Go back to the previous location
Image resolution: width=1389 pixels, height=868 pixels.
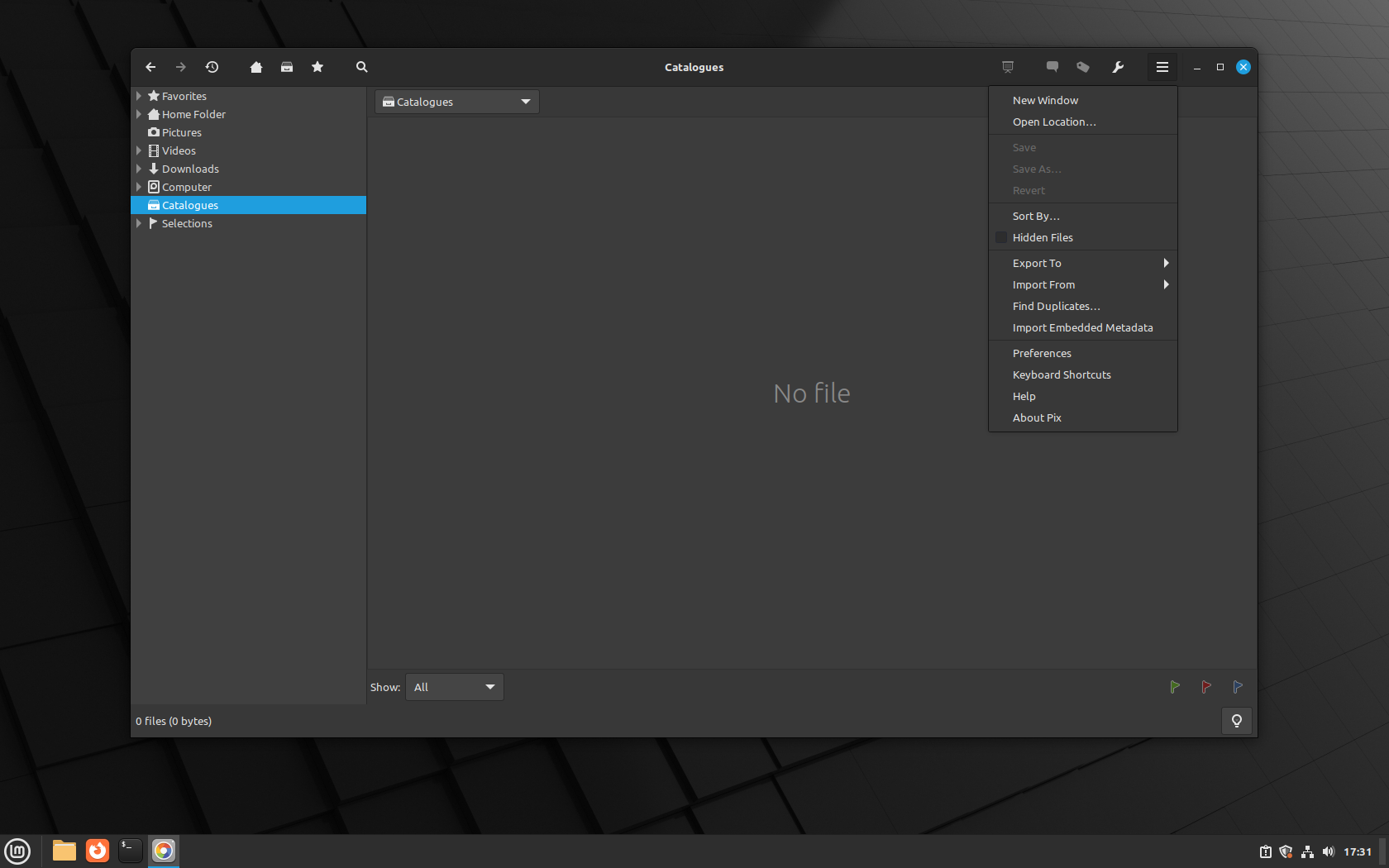tap(150, 67)
